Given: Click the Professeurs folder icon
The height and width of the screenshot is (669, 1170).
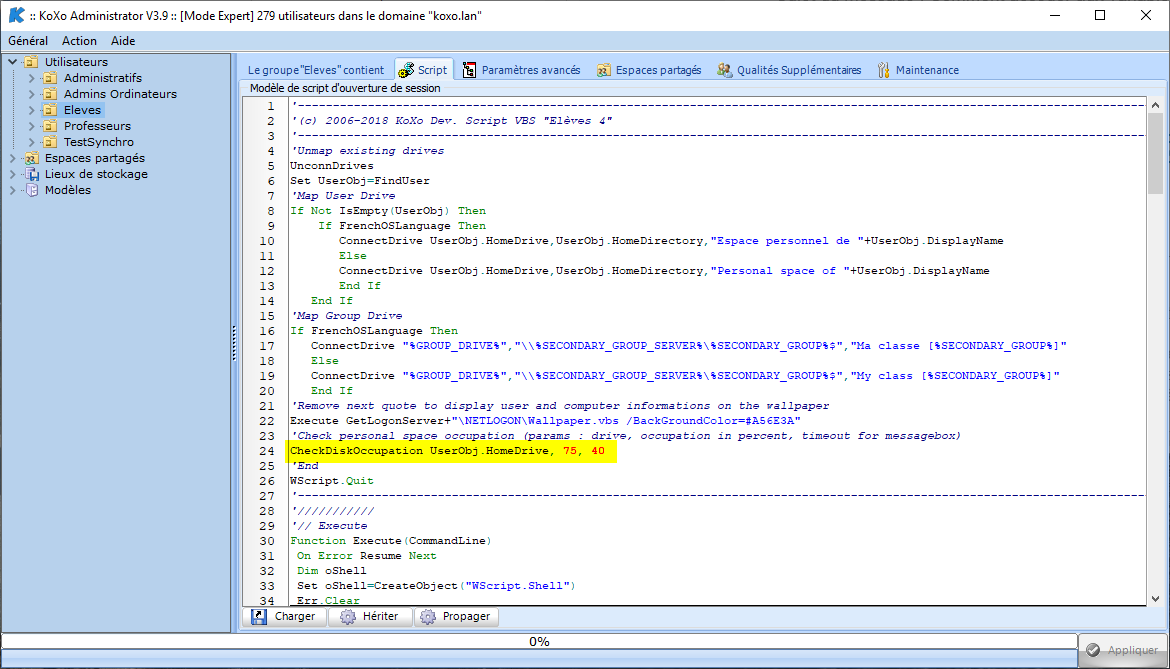Looking at the screenshot, I should (x=50, y=126).
